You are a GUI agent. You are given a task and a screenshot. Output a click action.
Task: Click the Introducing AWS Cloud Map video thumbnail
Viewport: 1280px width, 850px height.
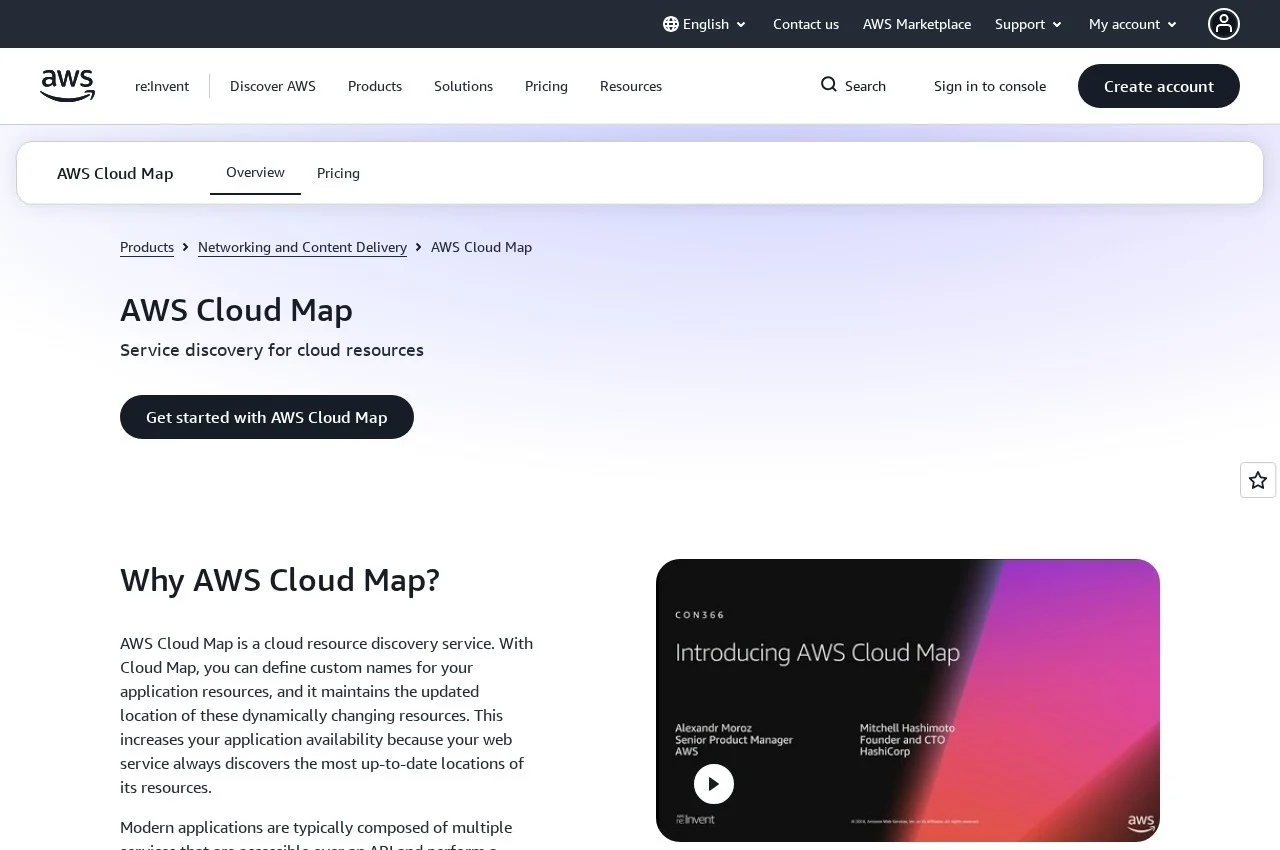(908, 700)
